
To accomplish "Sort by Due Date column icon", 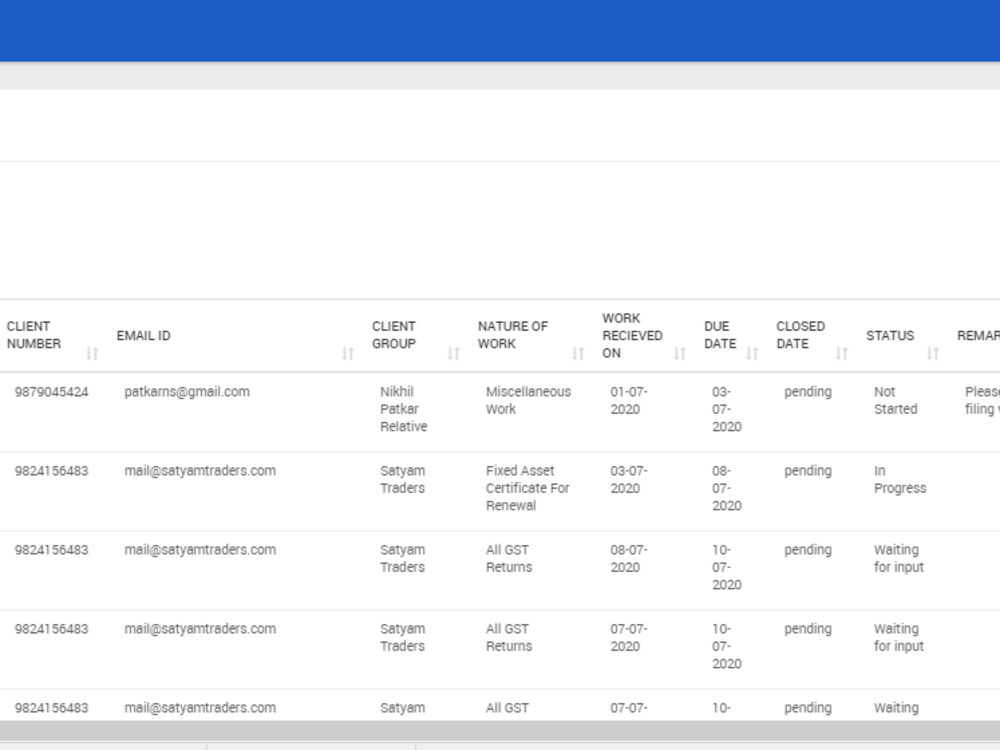I will point(752,353).
